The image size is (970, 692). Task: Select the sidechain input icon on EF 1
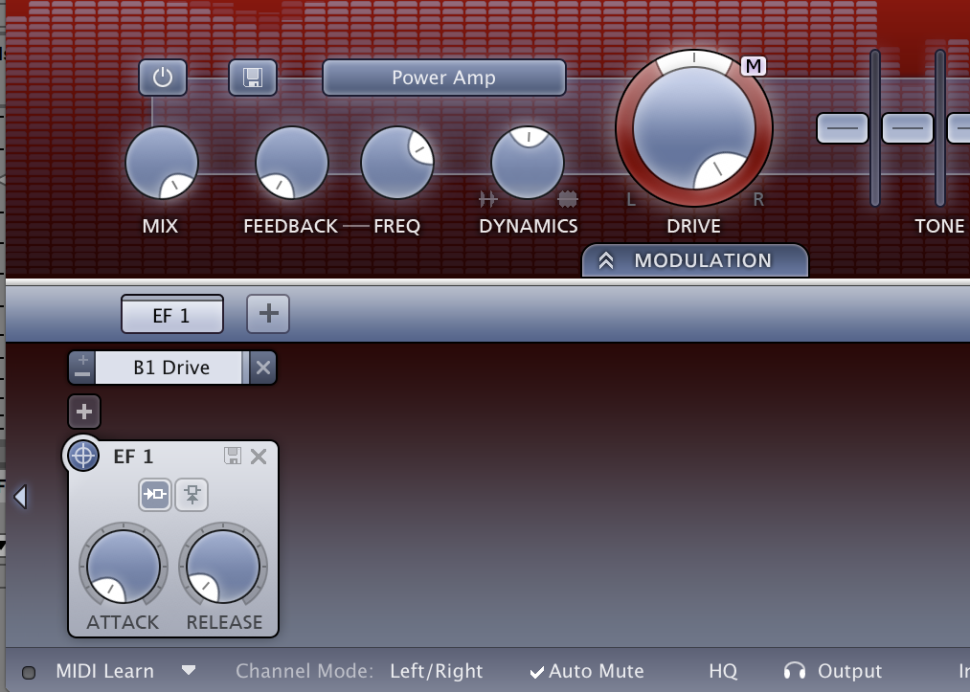pyautogui.click(x=155, y=493)
